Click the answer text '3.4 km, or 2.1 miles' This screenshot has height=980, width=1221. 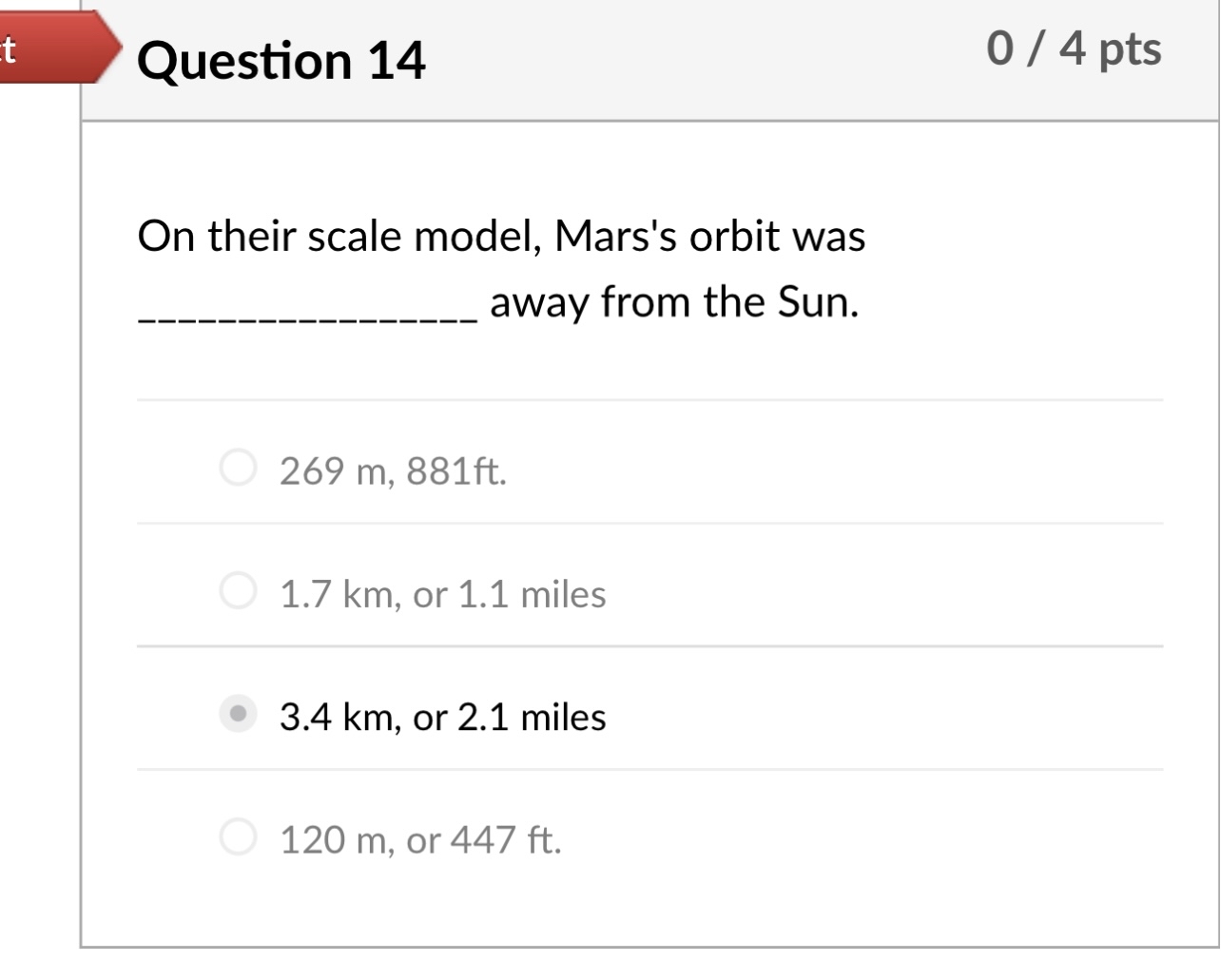440,718
